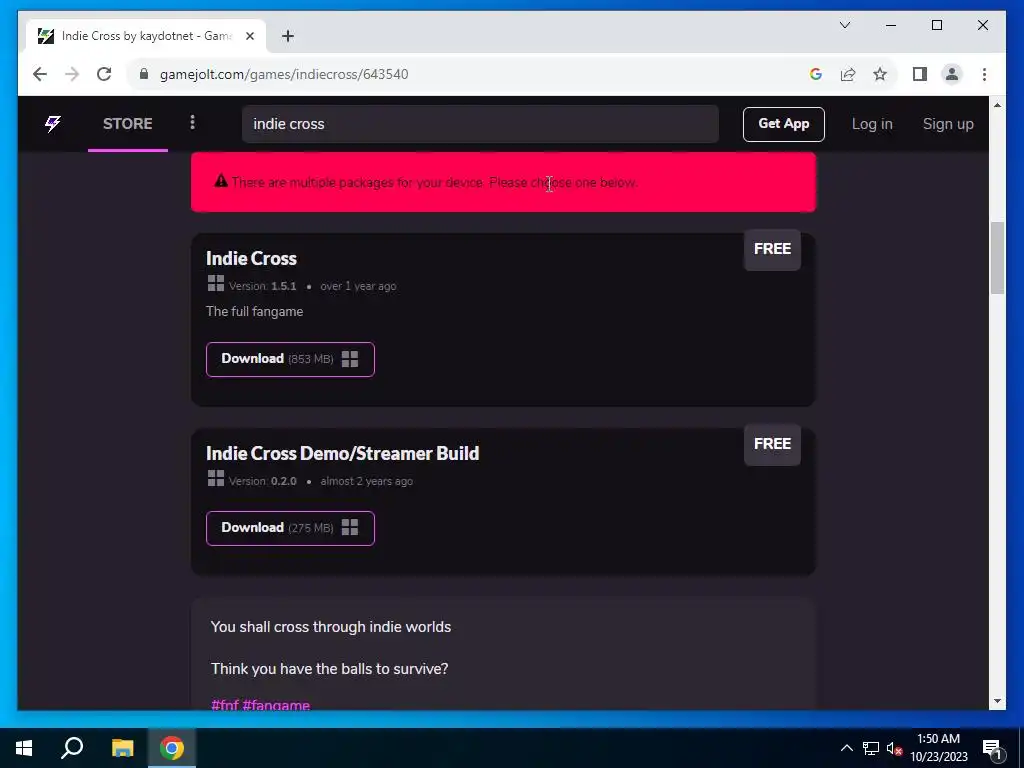The image size is (1024, 768).
Task: Open the STORE tab
Action: 127,123
